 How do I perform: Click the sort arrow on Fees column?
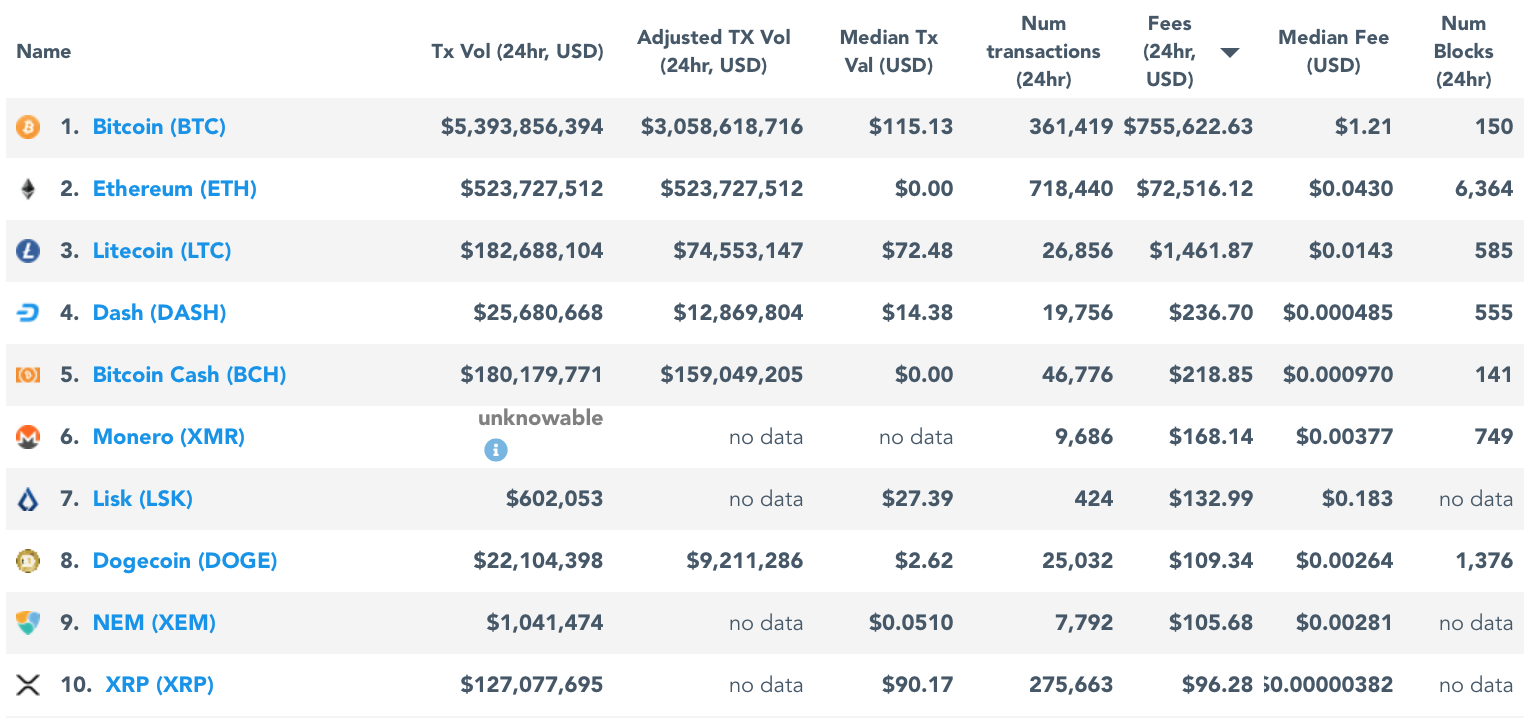tap(1229, 51)
